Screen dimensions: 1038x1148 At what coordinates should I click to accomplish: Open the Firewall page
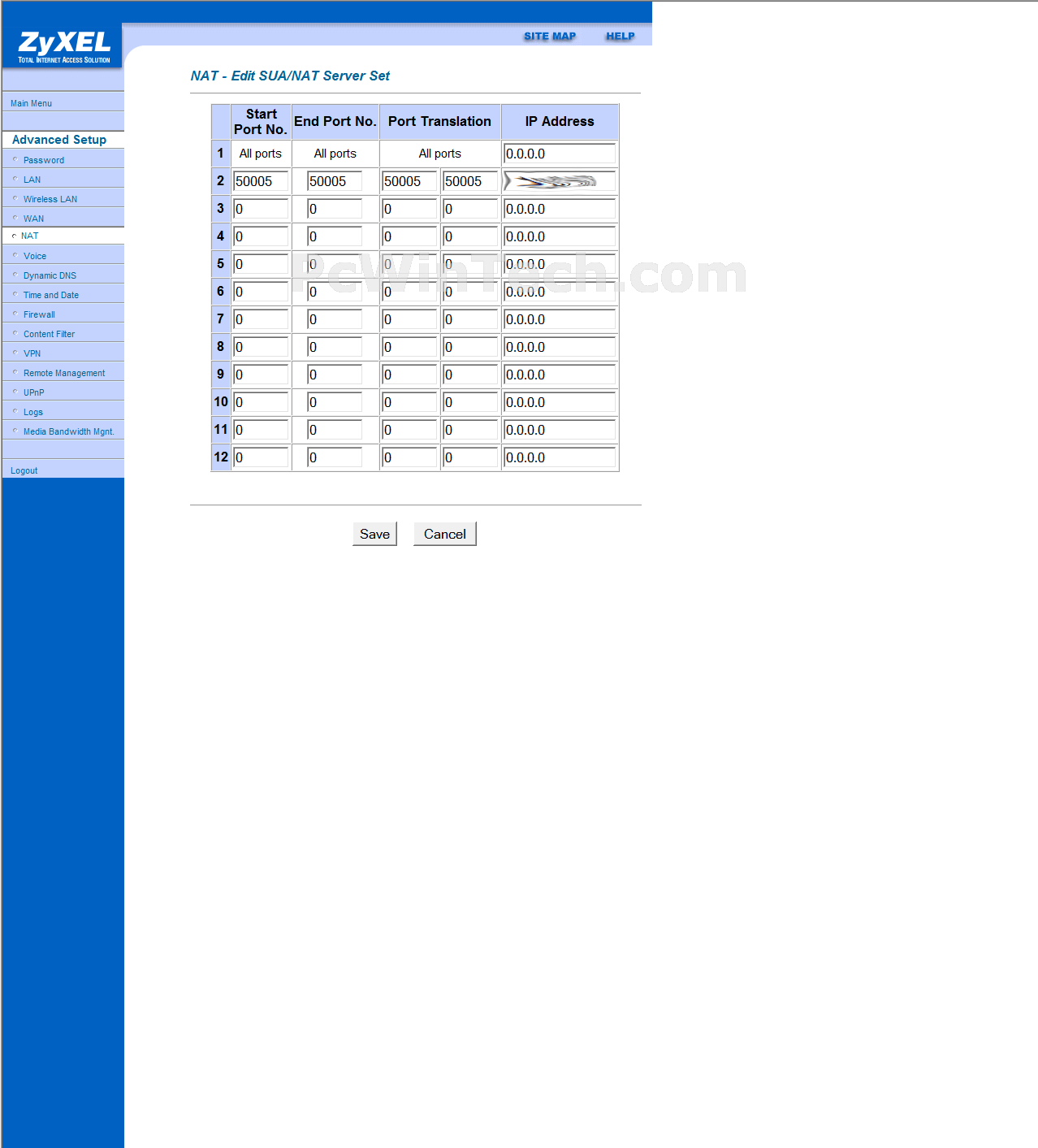39,314
